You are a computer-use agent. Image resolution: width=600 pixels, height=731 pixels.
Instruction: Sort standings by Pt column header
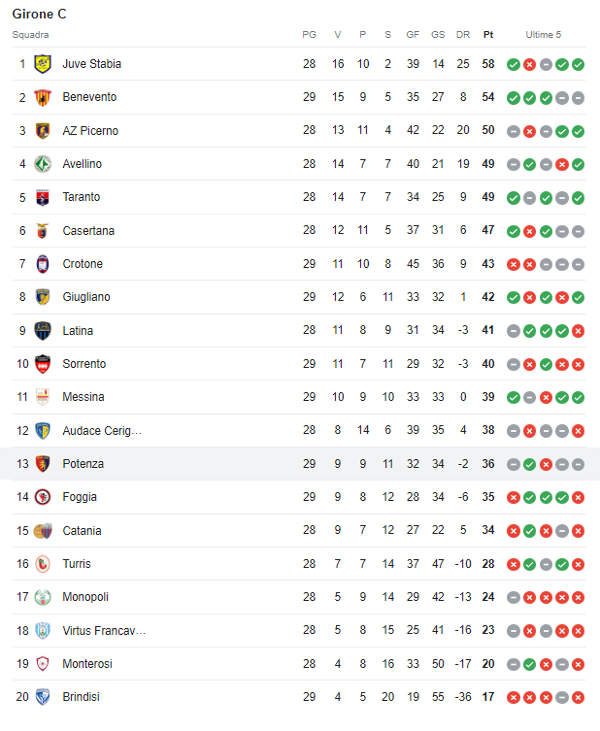(x=488, y=35)
